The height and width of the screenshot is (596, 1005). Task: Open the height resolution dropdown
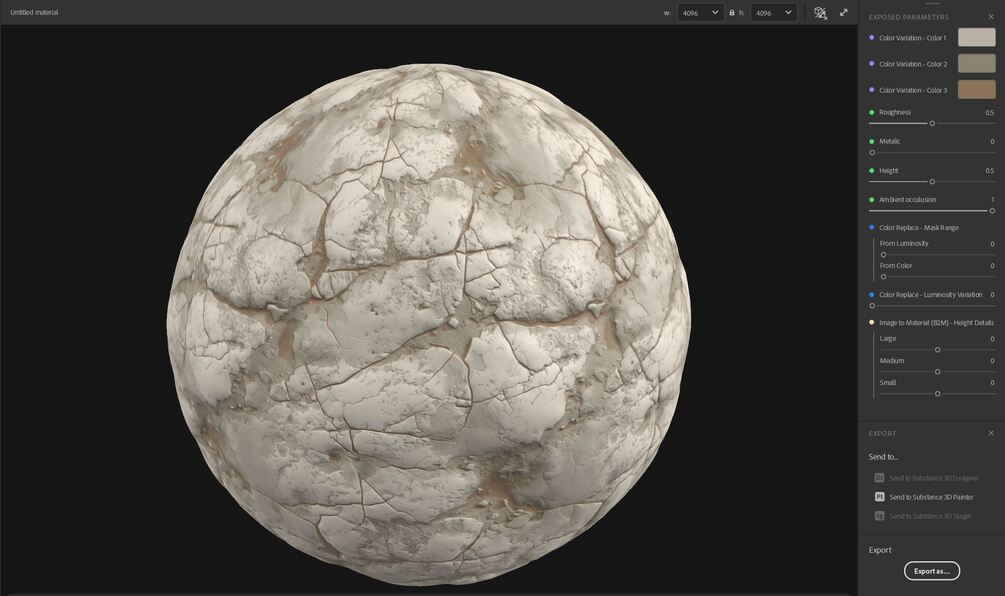pyautogui.click(x=773, y=13)
